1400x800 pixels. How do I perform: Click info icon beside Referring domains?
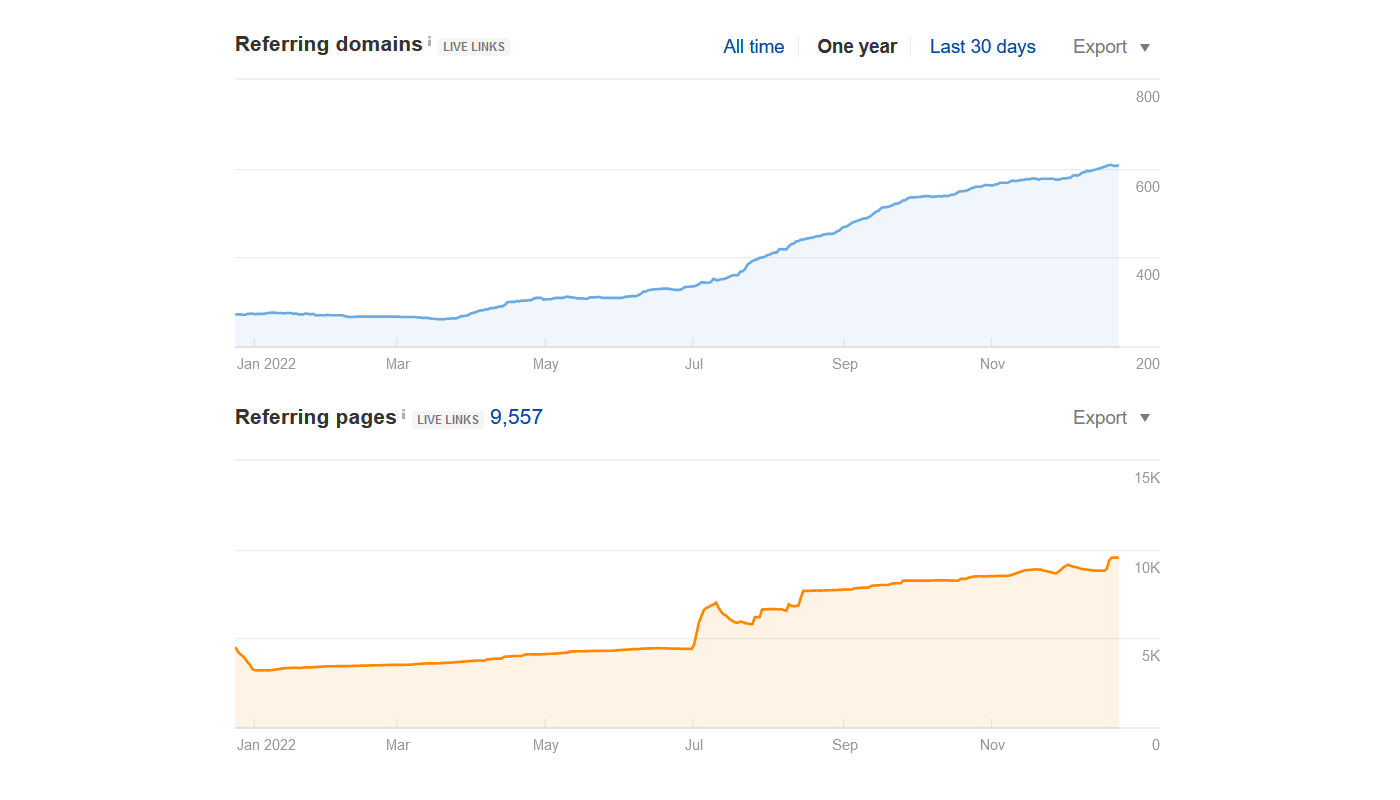point(430,42)
